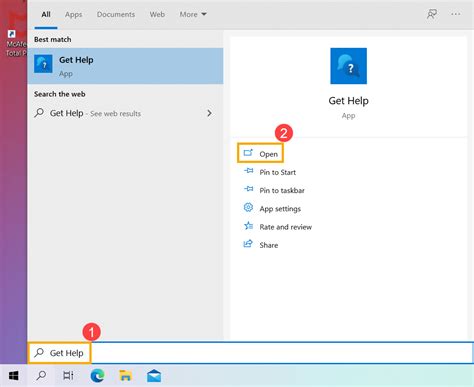Viewport: 474px width, 387px height.
Task: Expand the More dropdown
Action: click(x=193, y=15)
